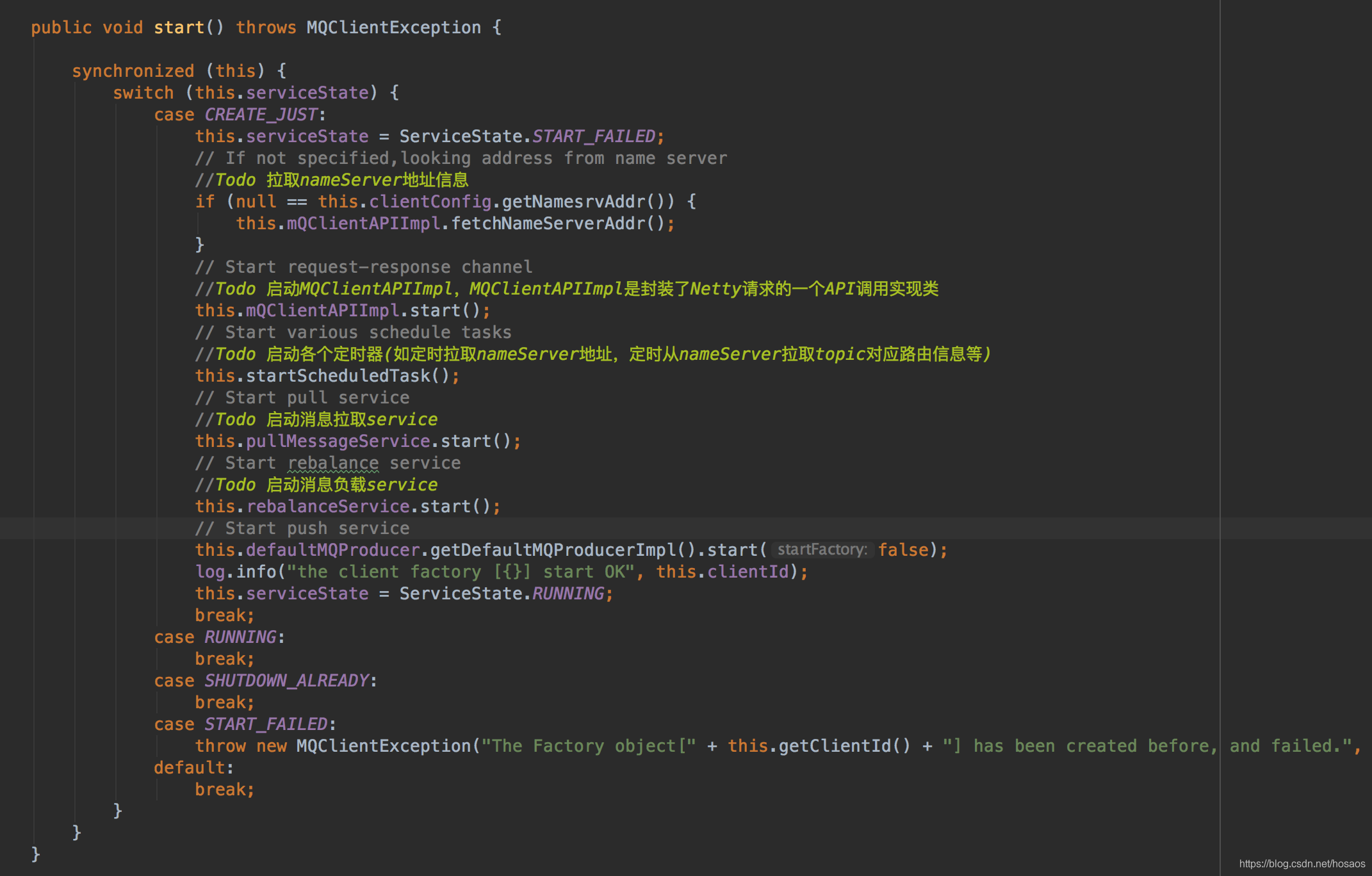Click string 'has been created before, and failed.'

coord(1147,746)
